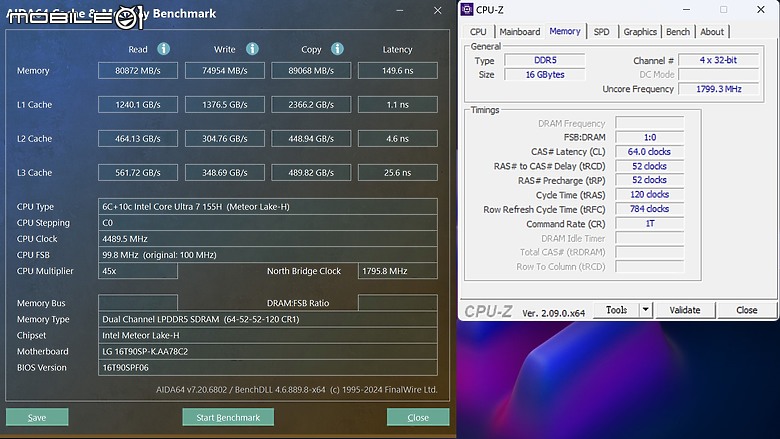Click the CPU FSB field 99.8 MHz

(268, 255)
